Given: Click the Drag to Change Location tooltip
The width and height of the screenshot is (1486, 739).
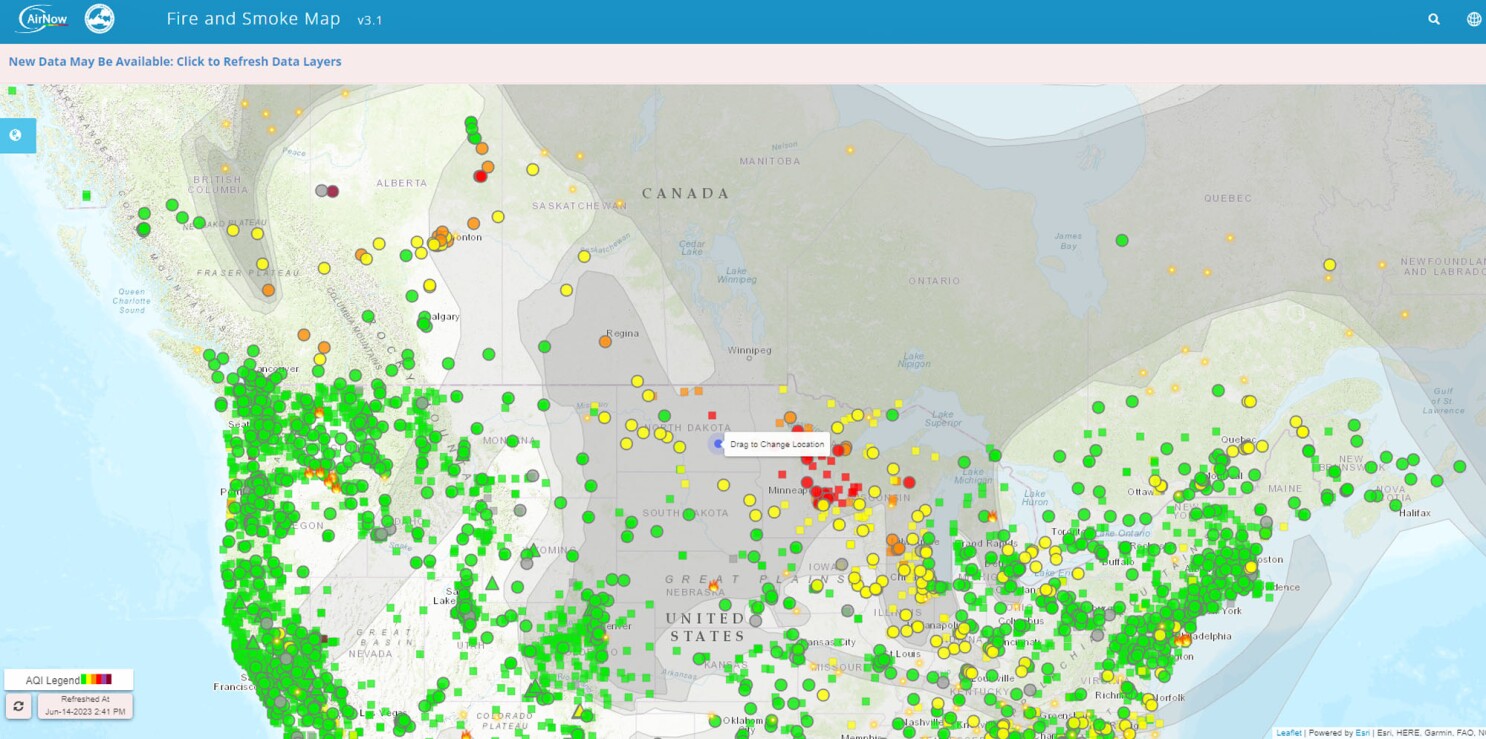Looking at the screenshot, I should (777, 444).
